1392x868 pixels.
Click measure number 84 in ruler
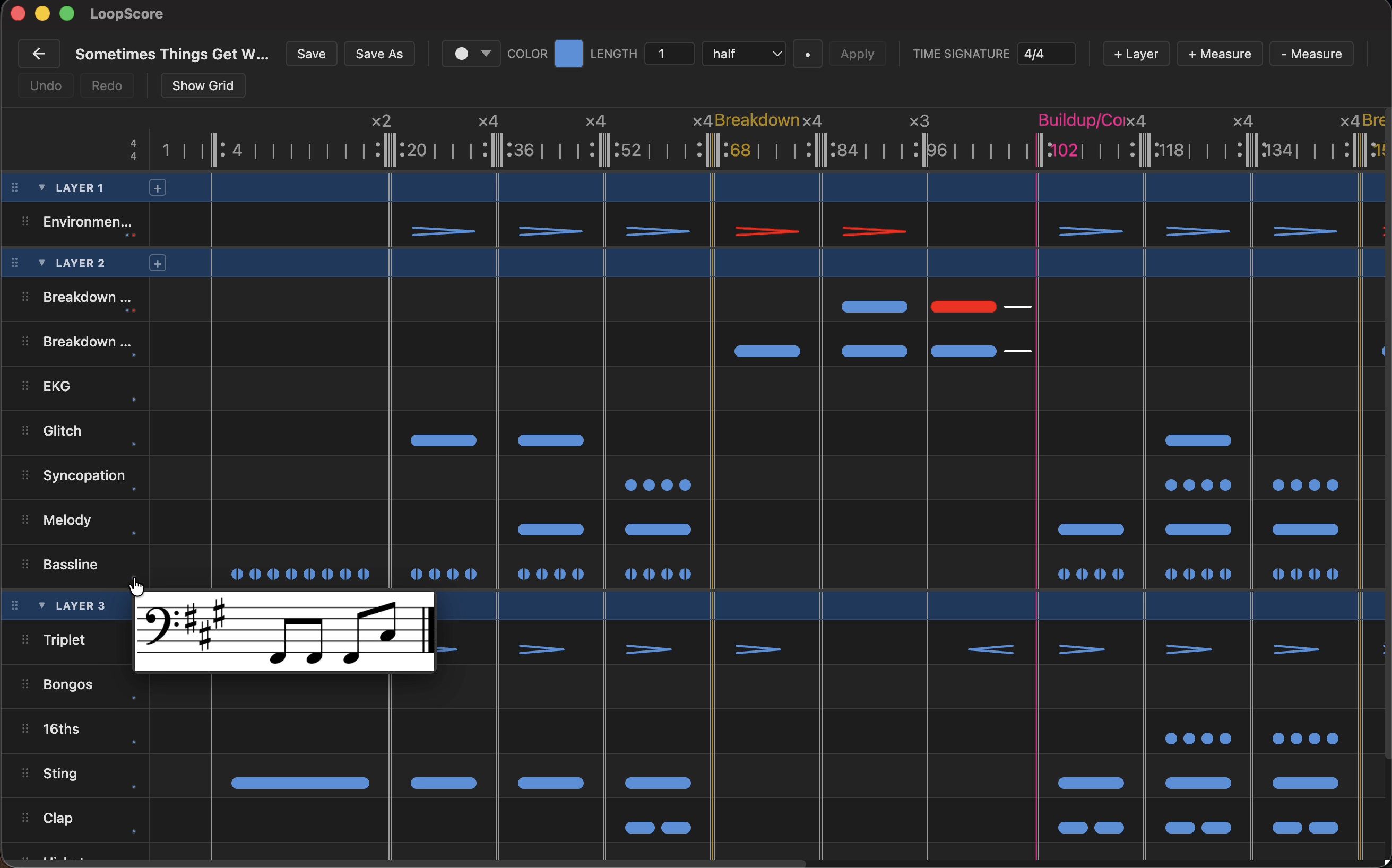point(848,150)
